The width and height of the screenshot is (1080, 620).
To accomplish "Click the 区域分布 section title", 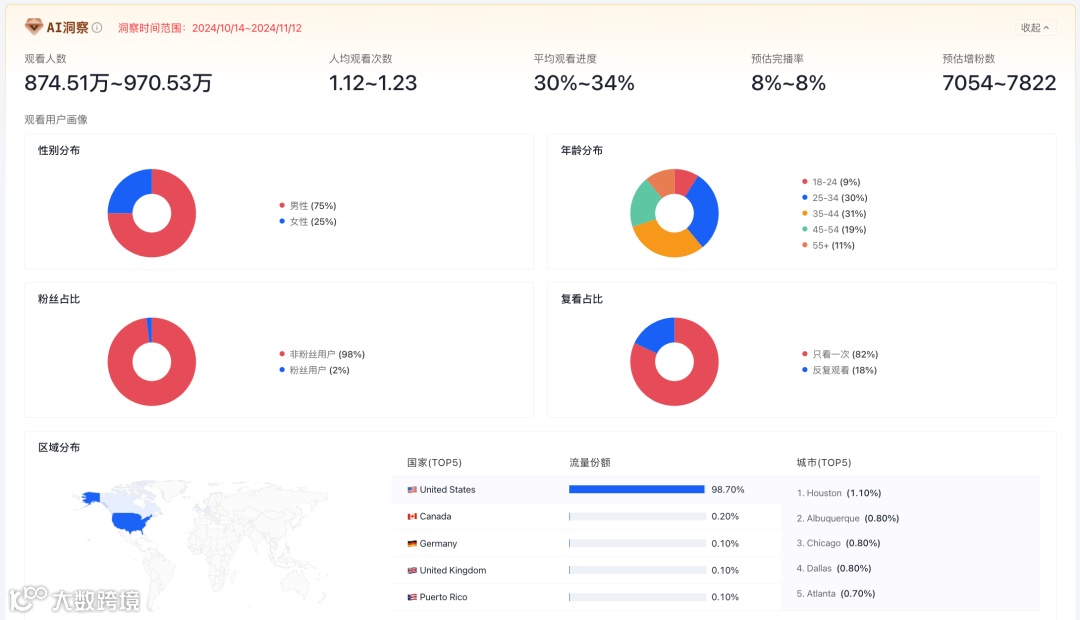I will pos(59,448).
